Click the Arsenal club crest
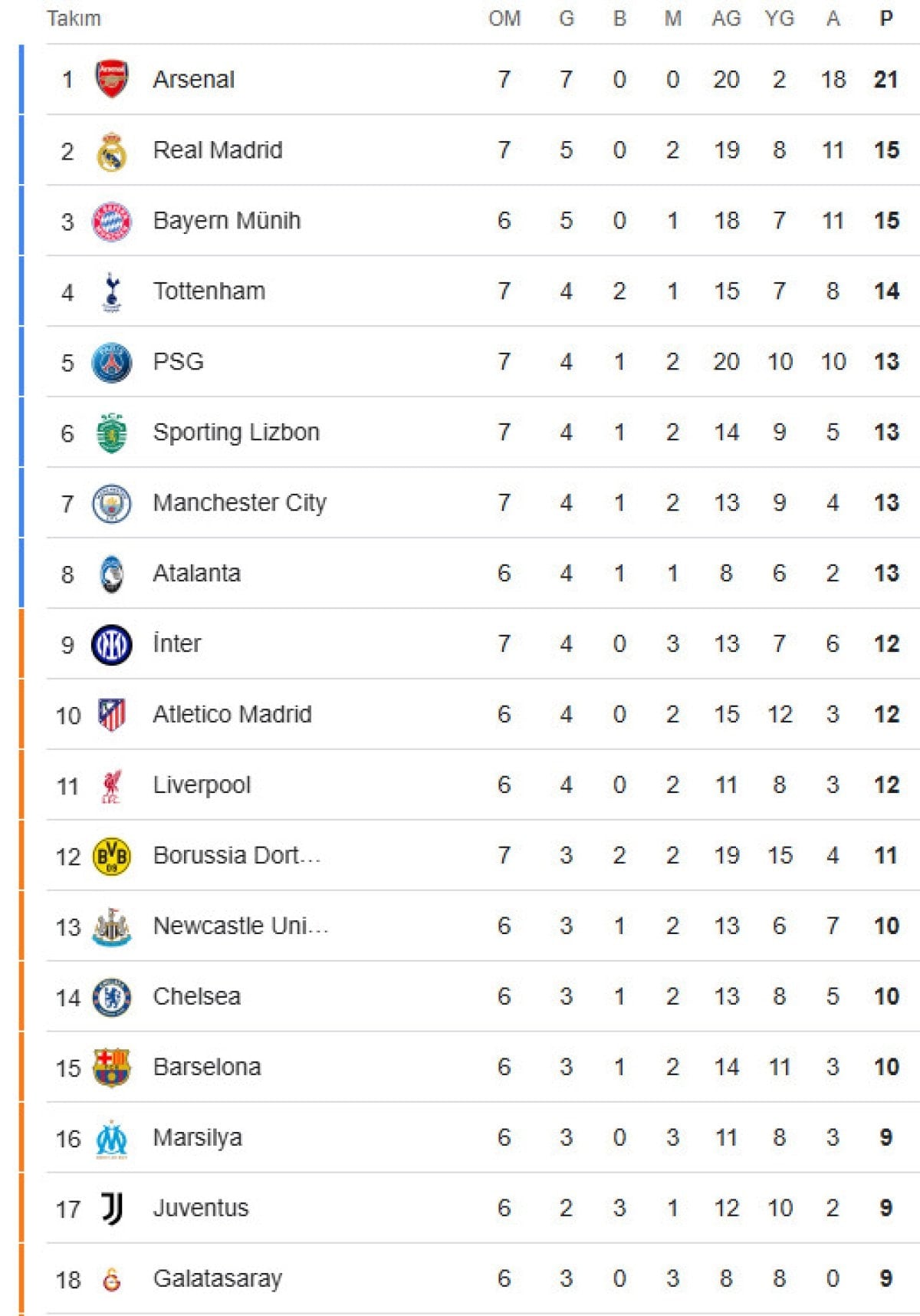The width and height of the screenshot is (920, 1316). (111, 79)
